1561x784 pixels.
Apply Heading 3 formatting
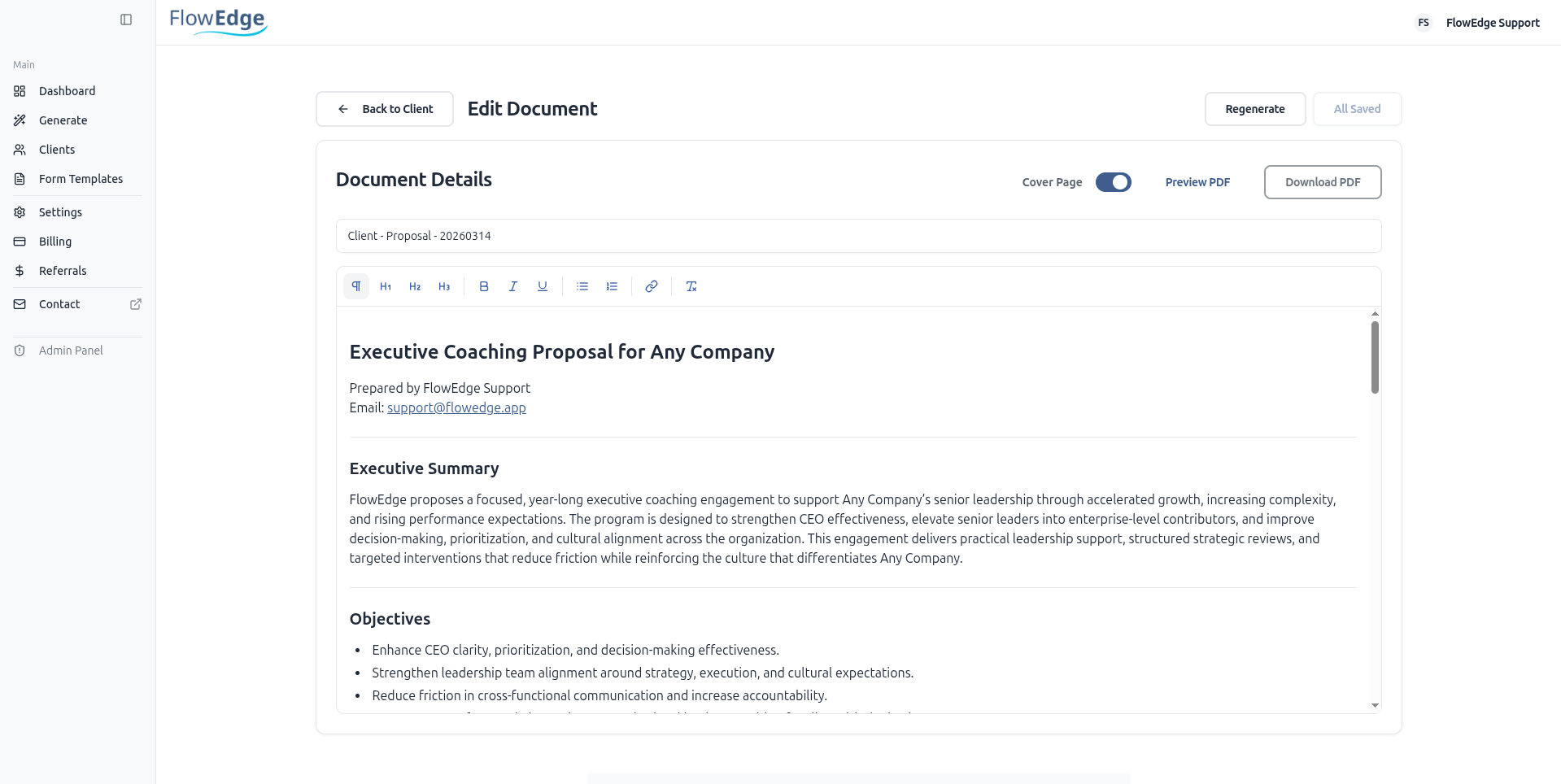click(444, 286)
